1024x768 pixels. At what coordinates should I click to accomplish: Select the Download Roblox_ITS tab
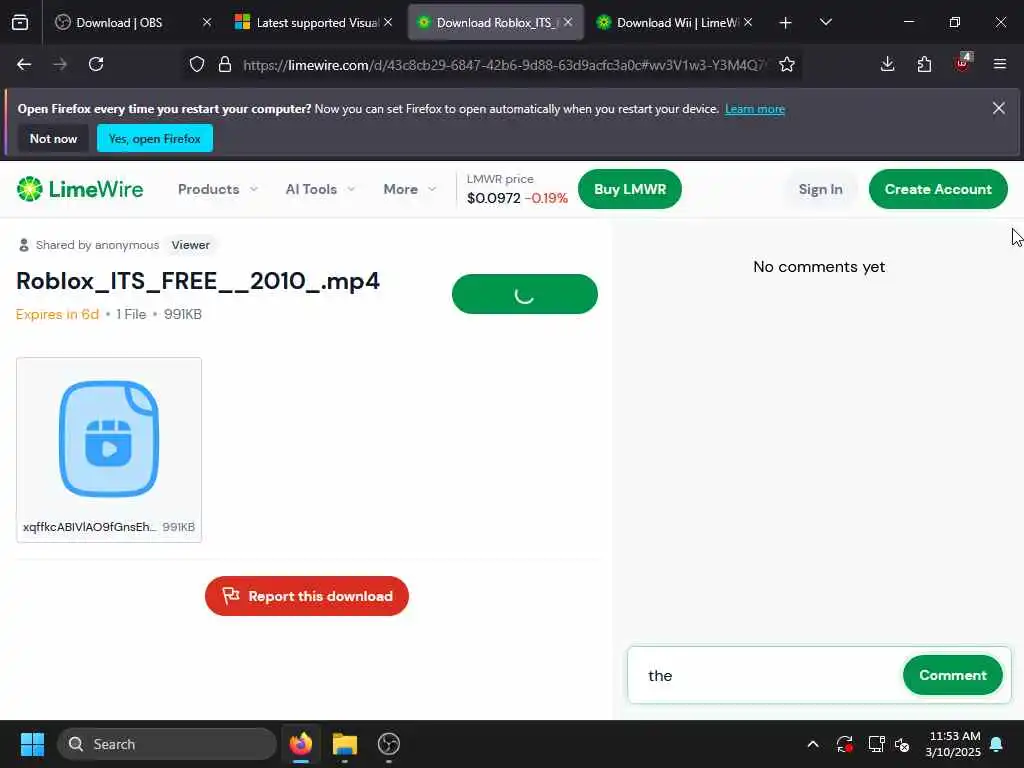point(496,23)
